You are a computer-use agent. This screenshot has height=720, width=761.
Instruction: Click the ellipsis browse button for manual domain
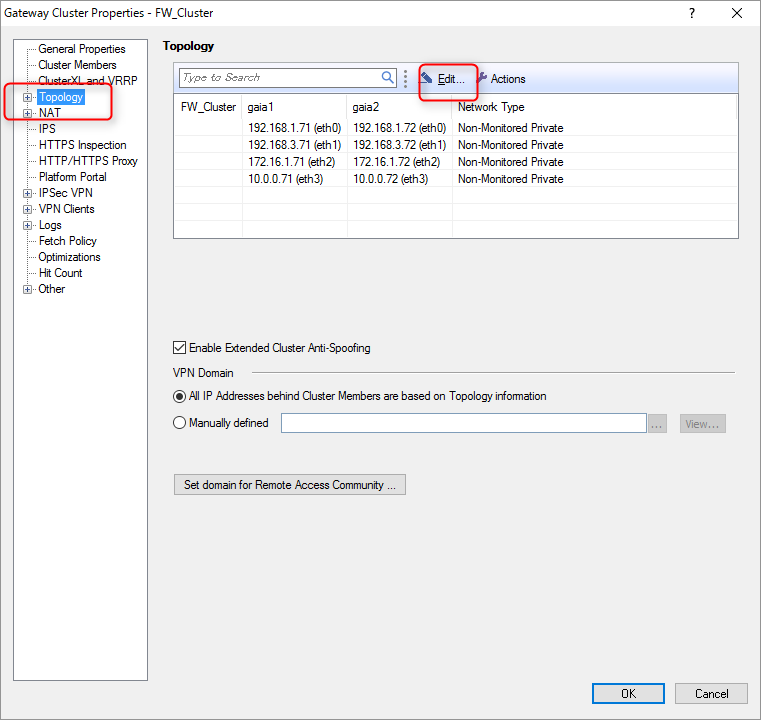(x=657, y=424)
